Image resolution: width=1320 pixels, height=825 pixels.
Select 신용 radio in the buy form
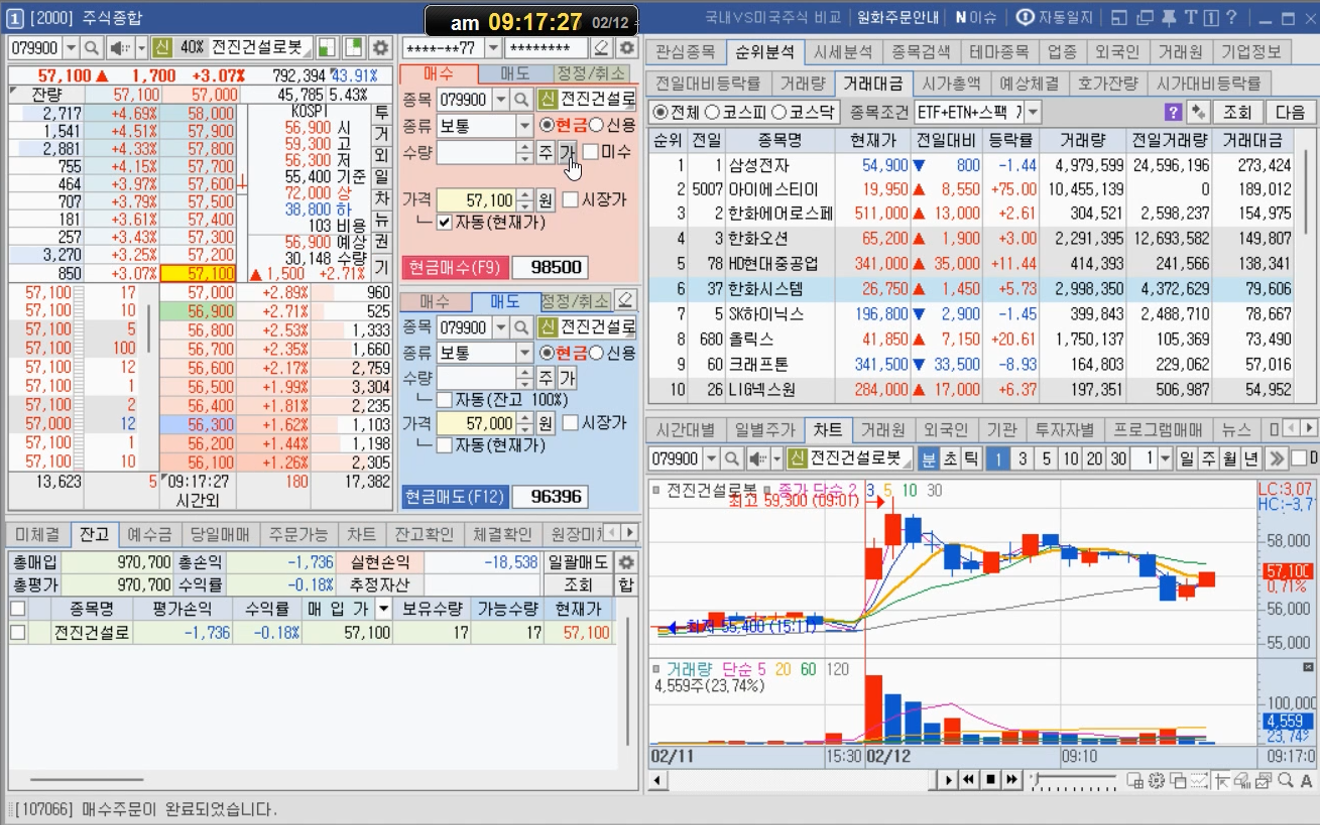596,125
